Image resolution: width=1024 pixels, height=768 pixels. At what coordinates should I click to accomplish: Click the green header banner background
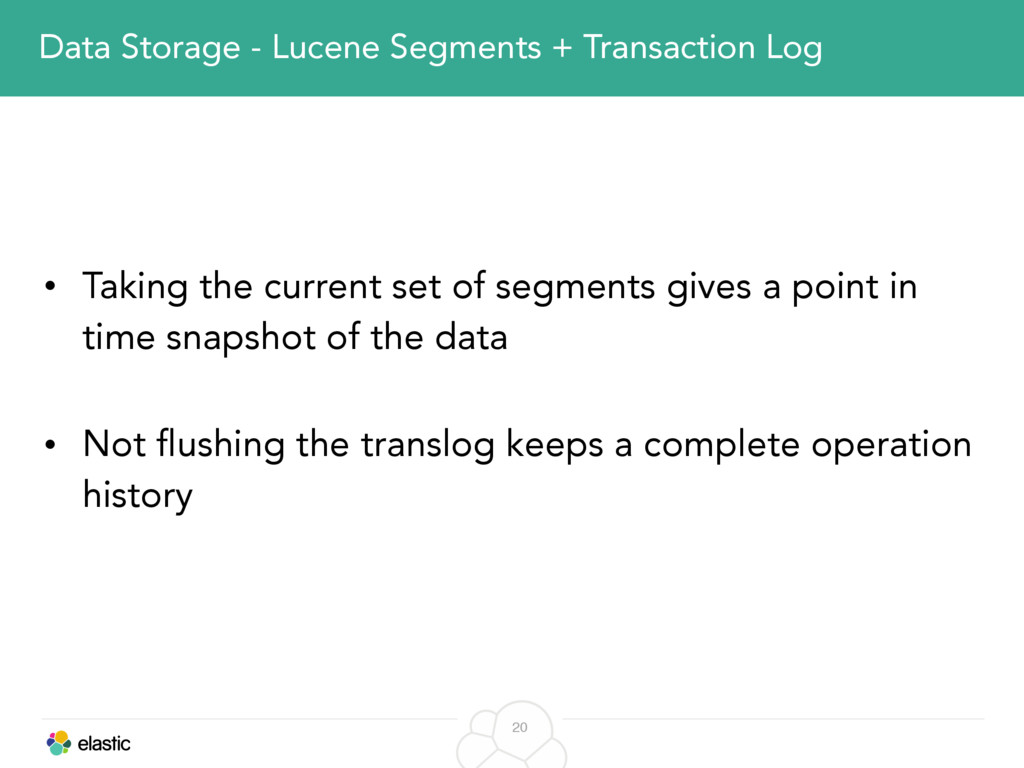(512, 48)
